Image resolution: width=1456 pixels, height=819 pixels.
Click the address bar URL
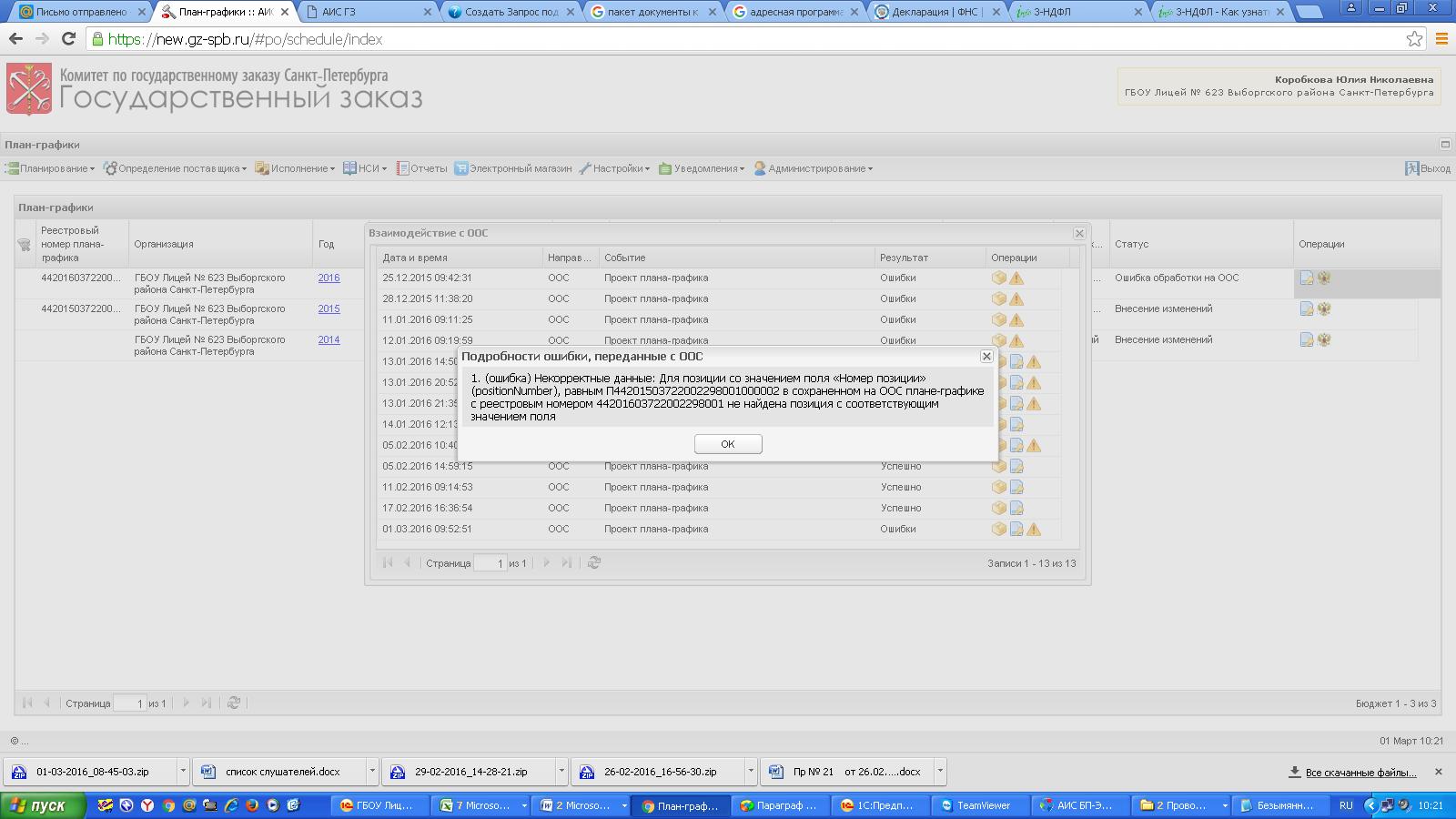coord(246,40)
